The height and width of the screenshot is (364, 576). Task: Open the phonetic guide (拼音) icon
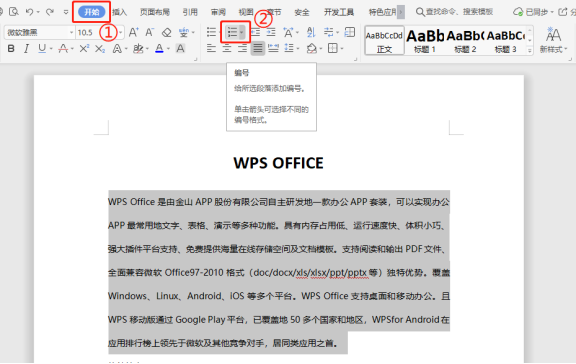point(184,32)
